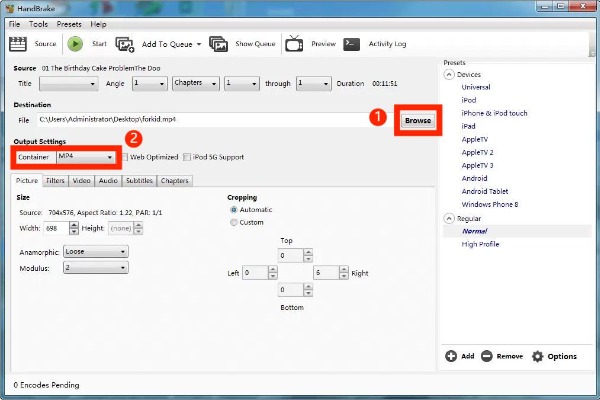Select the AppleTV preset

click(474, 139)
